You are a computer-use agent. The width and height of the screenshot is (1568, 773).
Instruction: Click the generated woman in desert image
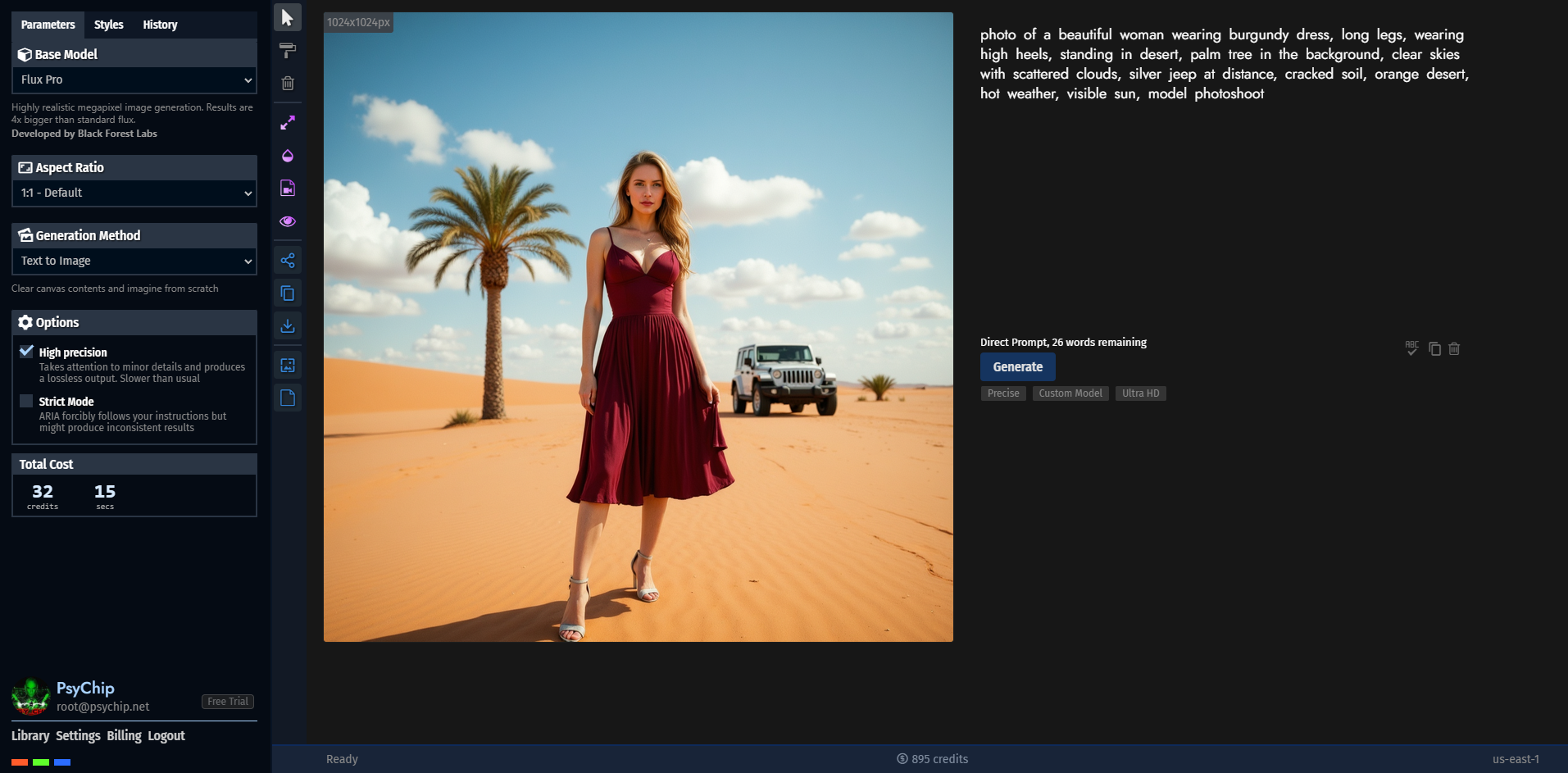coord(639,327)
